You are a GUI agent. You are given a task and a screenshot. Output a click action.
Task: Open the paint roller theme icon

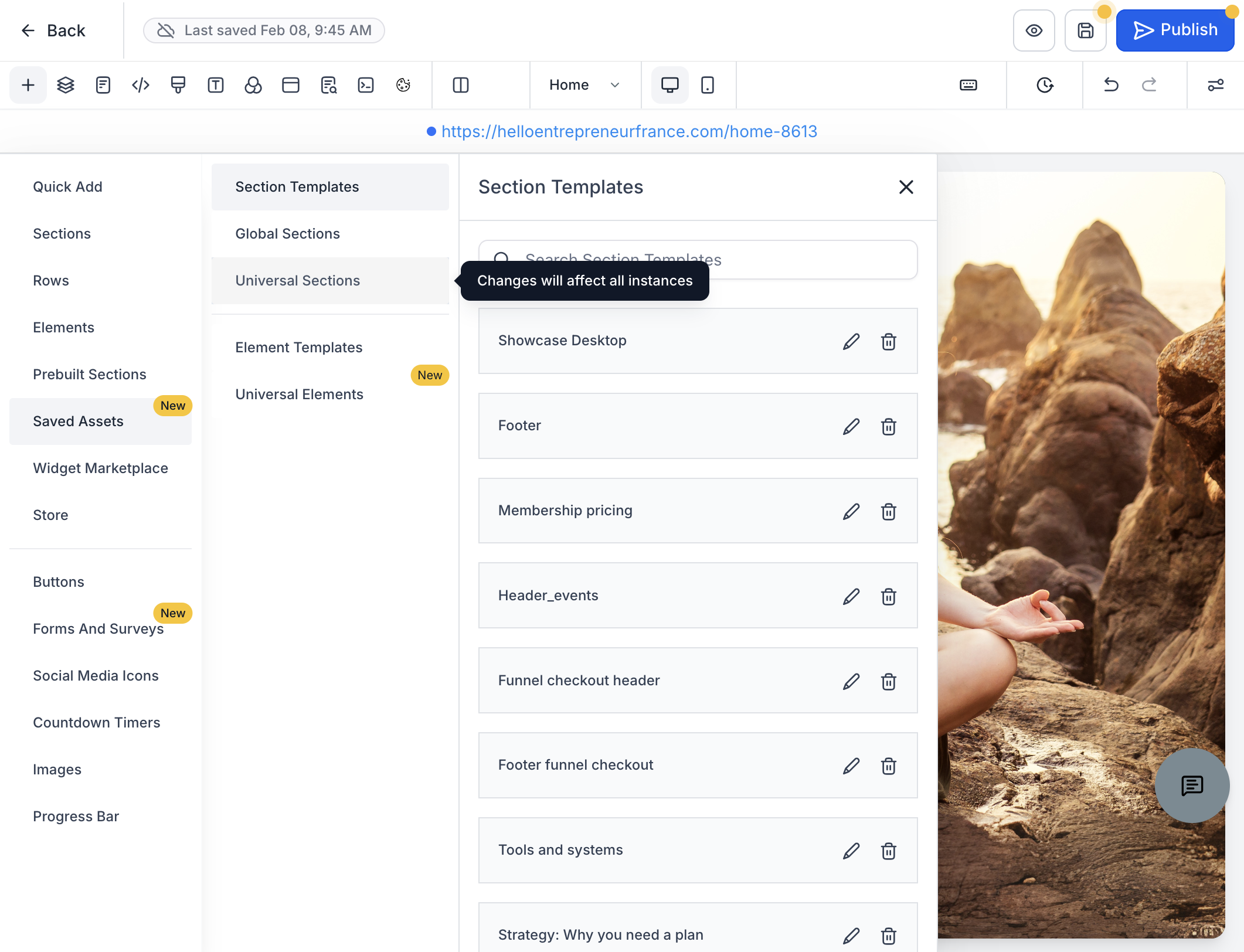tap(178, 86)
